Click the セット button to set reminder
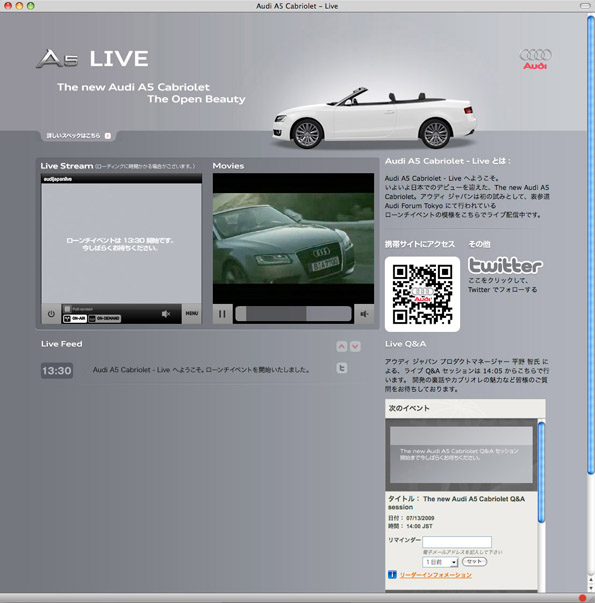This screenshot has height=603, width=595. click(x=474, y=561)
